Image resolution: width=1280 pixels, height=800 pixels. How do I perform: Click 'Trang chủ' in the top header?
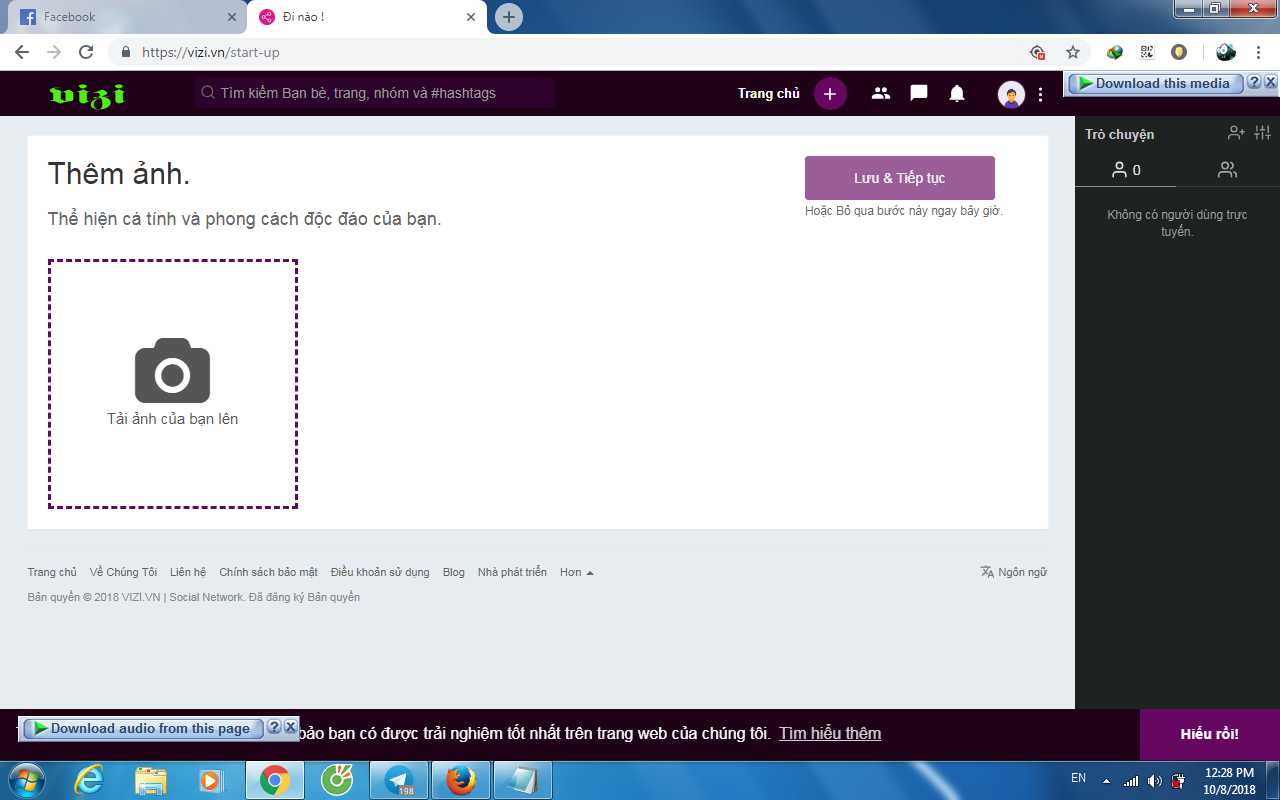tap(768, 93)
